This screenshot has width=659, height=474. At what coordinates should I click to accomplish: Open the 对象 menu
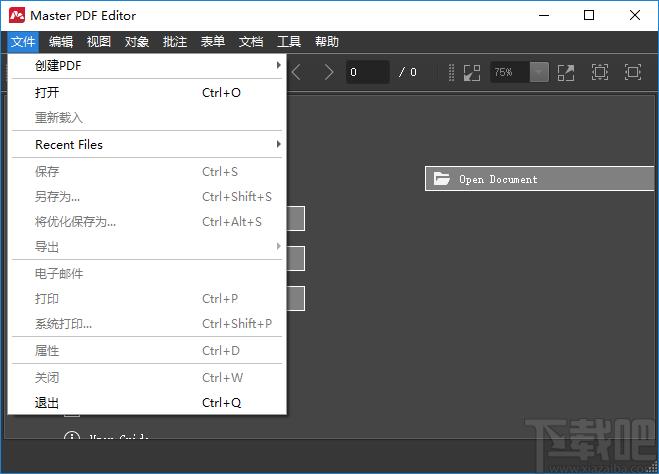[x=137, y=42]
